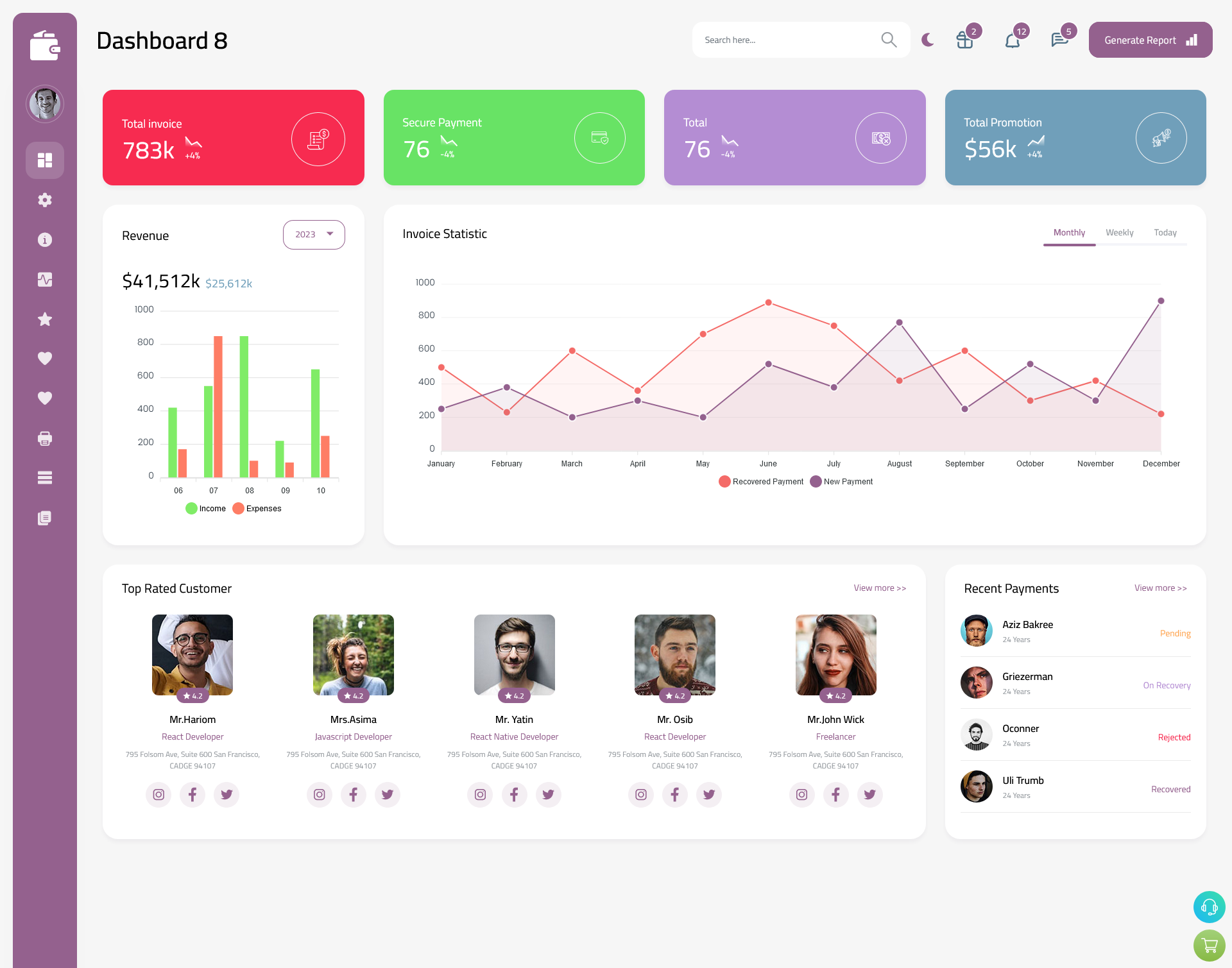Toggle the Recovered Payment legend filter

[x=761, y=482]
